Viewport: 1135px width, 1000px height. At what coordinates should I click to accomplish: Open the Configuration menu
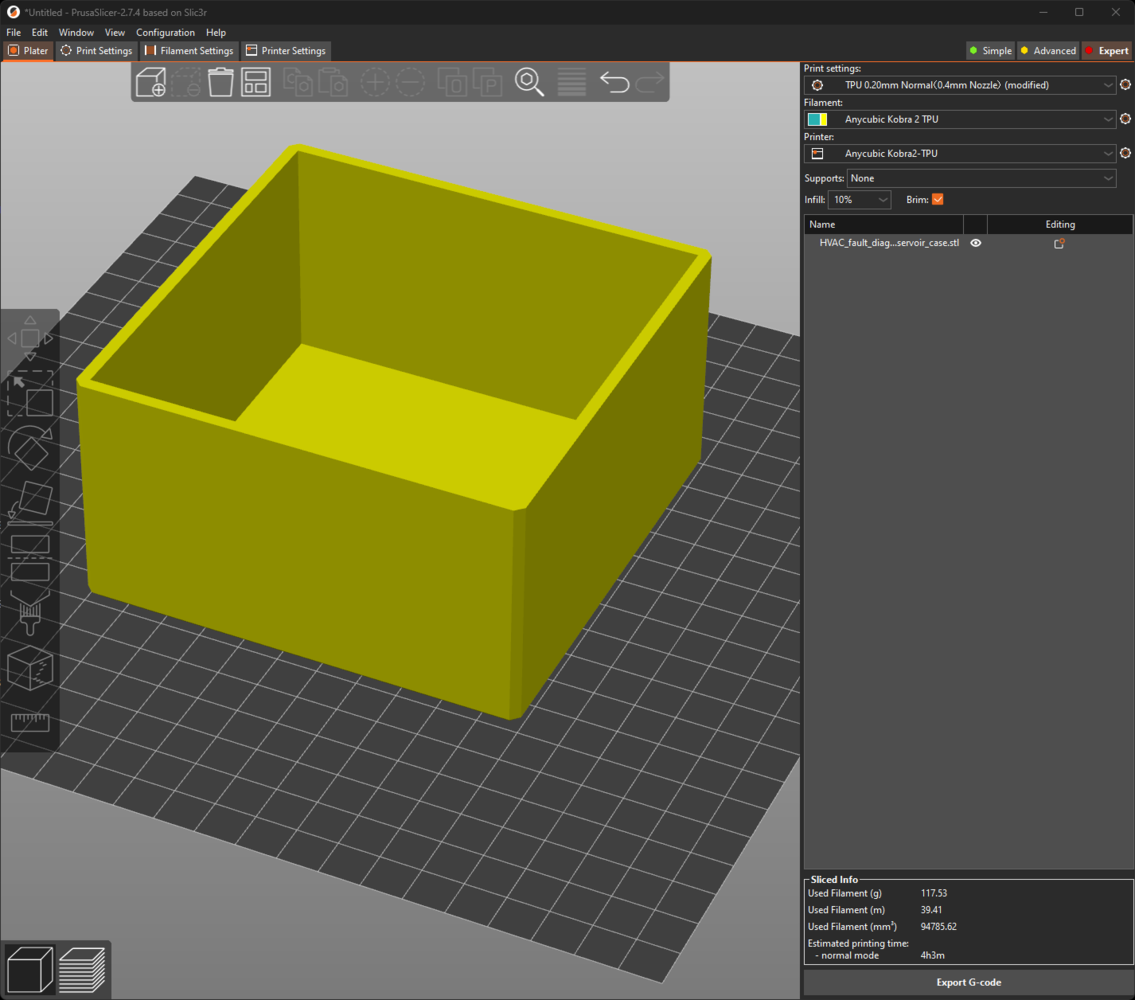165,33
